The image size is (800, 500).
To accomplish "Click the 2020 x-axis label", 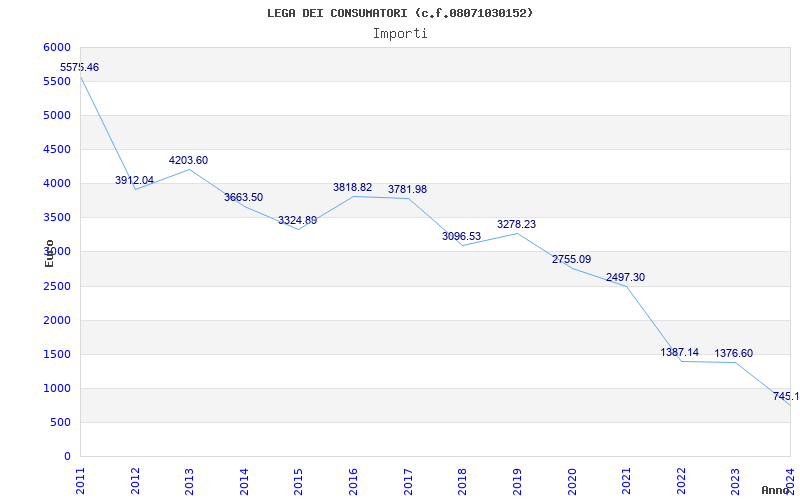I will point(571,481).
